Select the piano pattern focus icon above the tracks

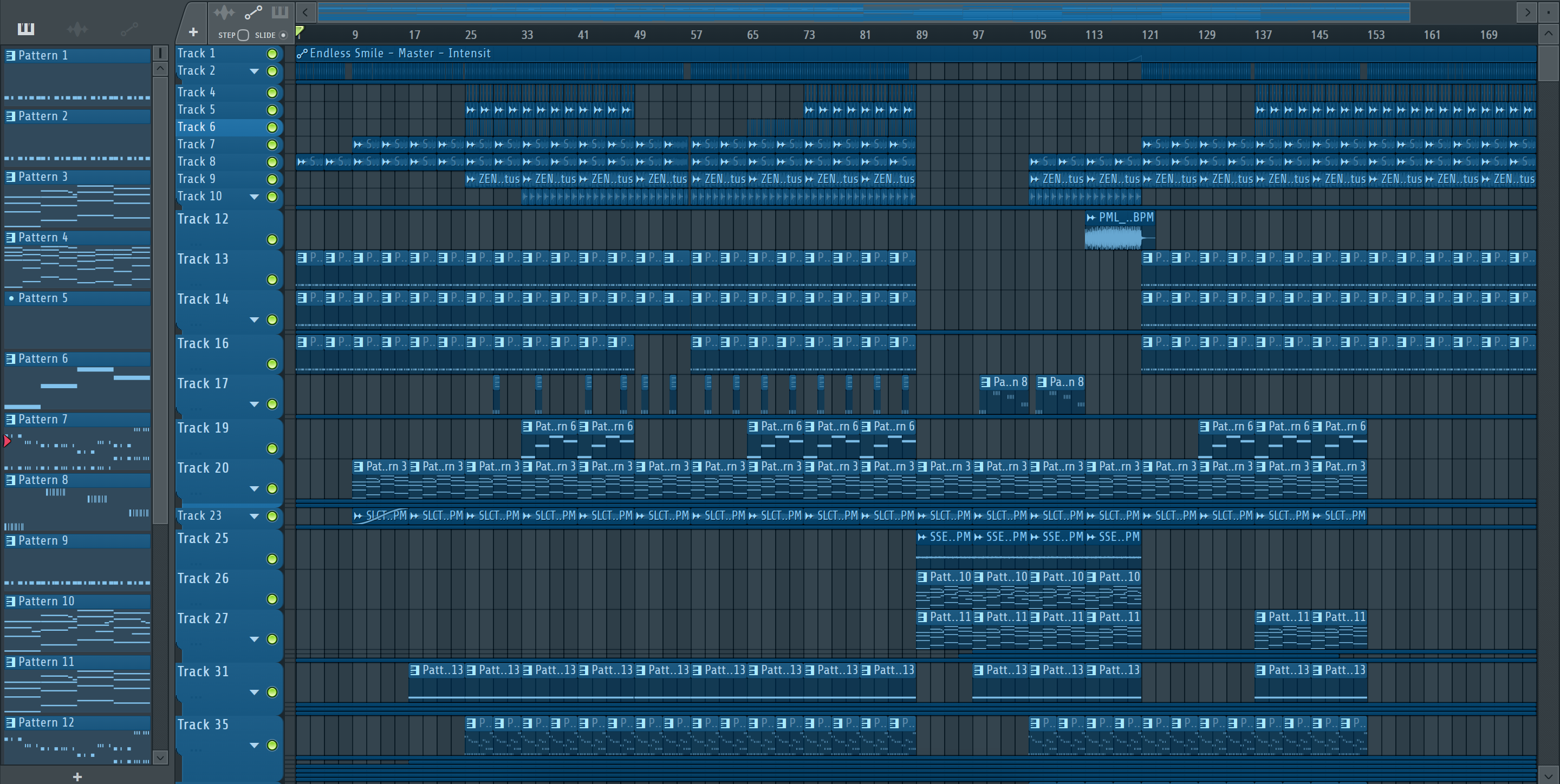coord(280,12)
